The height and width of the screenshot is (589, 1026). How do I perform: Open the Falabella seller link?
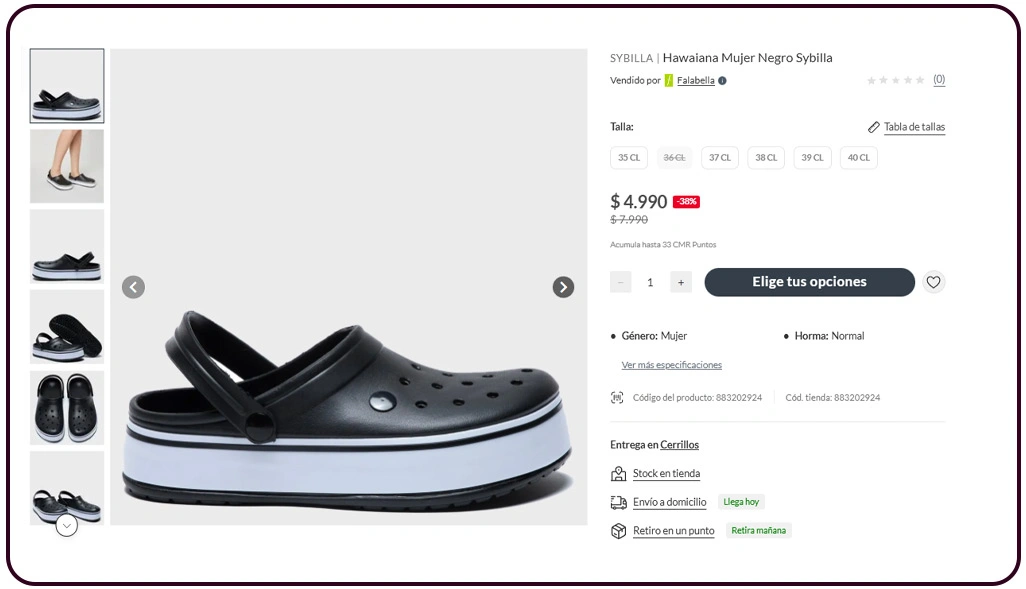[x=695, y=81]
